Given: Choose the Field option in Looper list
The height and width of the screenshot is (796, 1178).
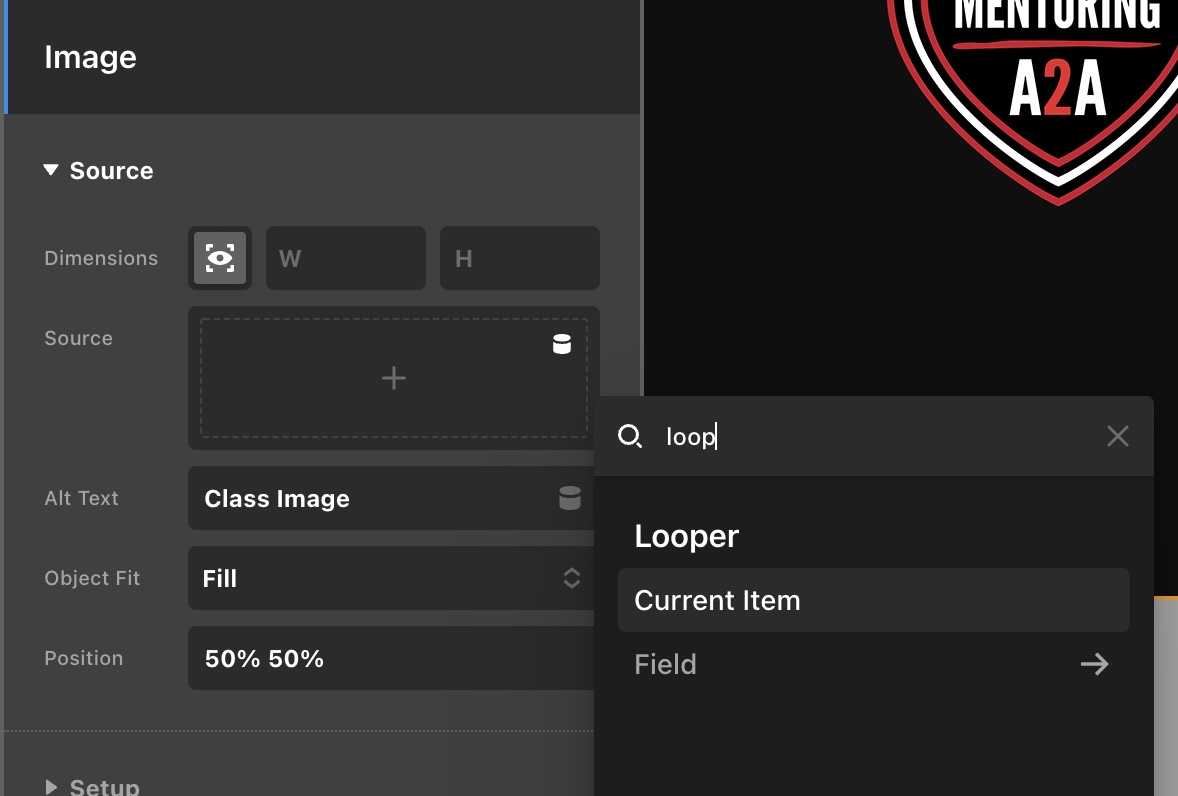Looking at the screenshot, I should [x=666, y=664].
